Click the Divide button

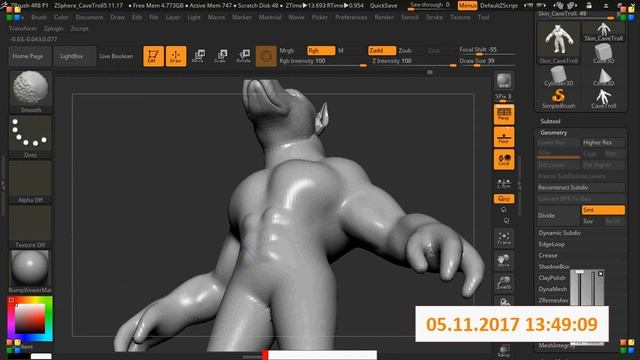coord(558,216)
